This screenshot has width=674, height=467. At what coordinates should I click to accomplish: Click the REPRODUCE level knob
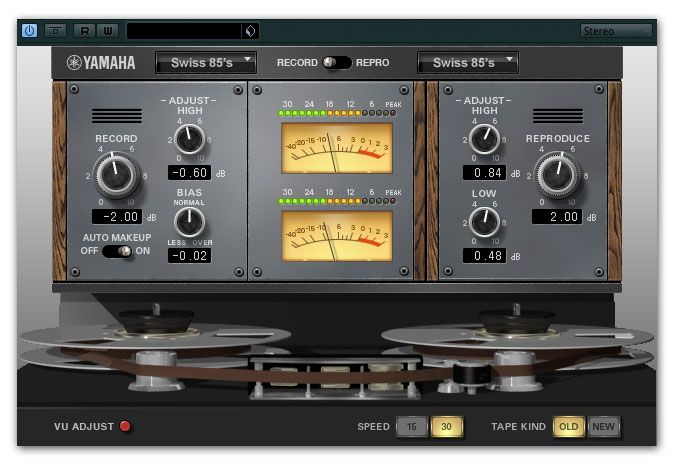click(x=558, y=175)
